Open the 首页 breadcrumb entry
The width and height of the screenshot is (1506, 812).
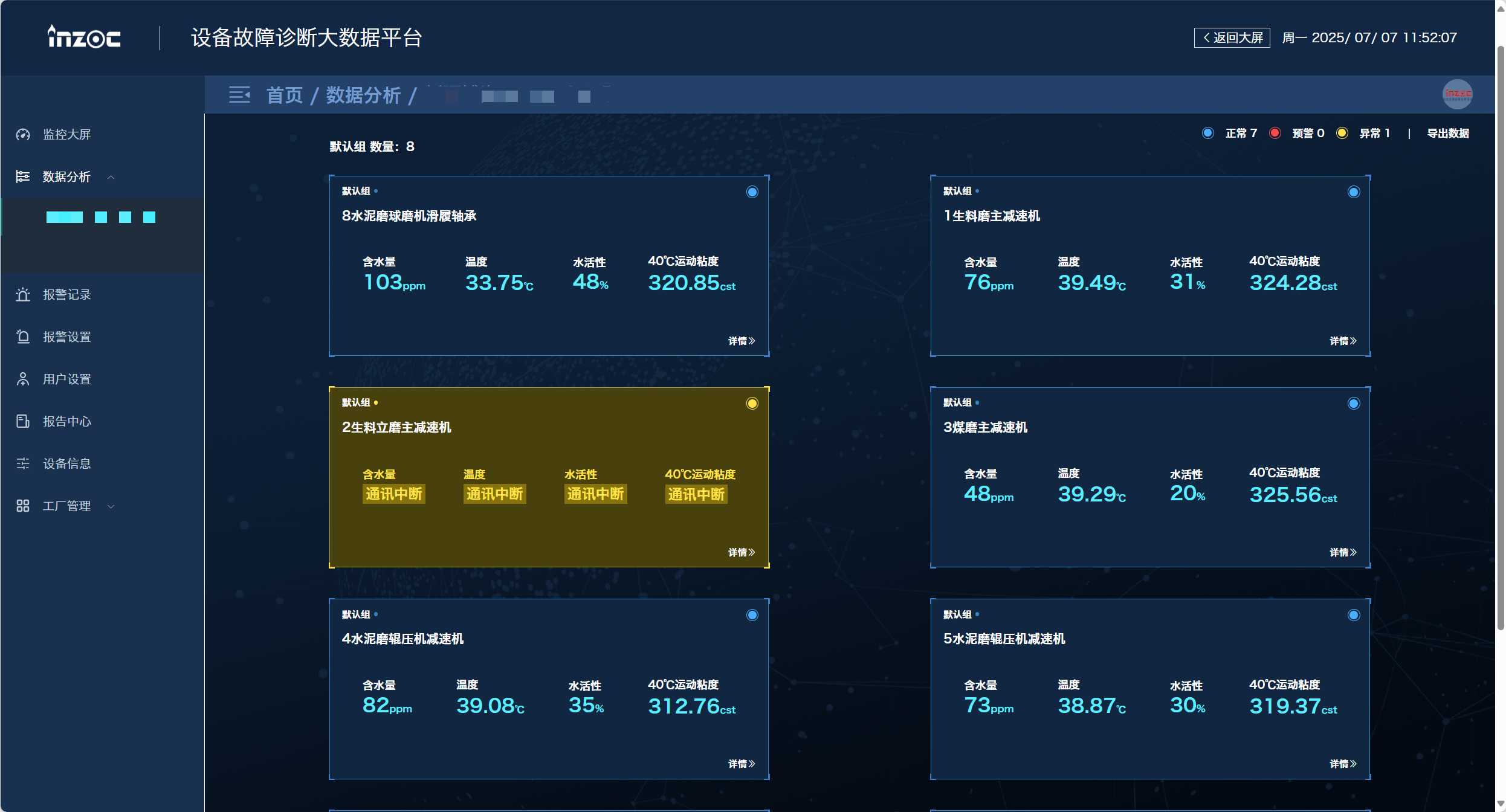click(284, 95)
